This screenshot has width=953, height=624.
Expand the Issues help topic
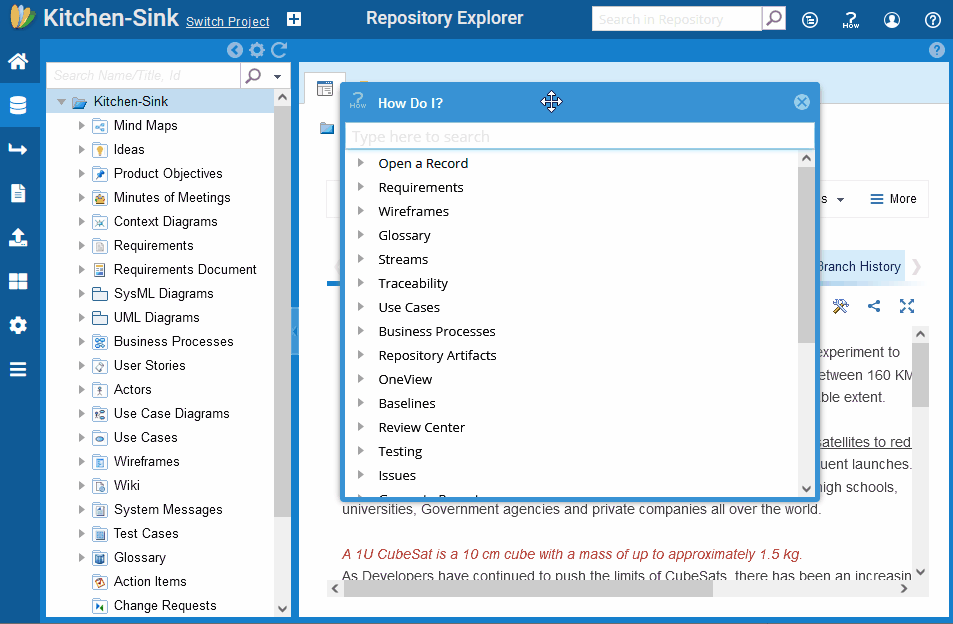[361, 475]
